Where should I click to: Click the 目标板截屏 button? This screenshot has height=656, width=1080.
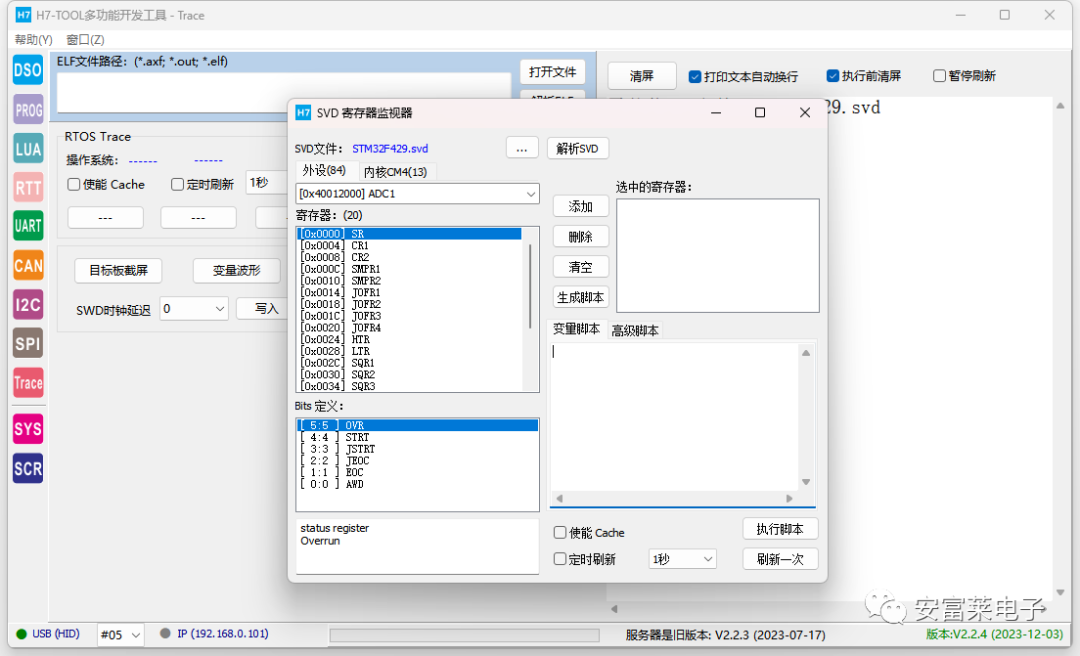point(118,270)
